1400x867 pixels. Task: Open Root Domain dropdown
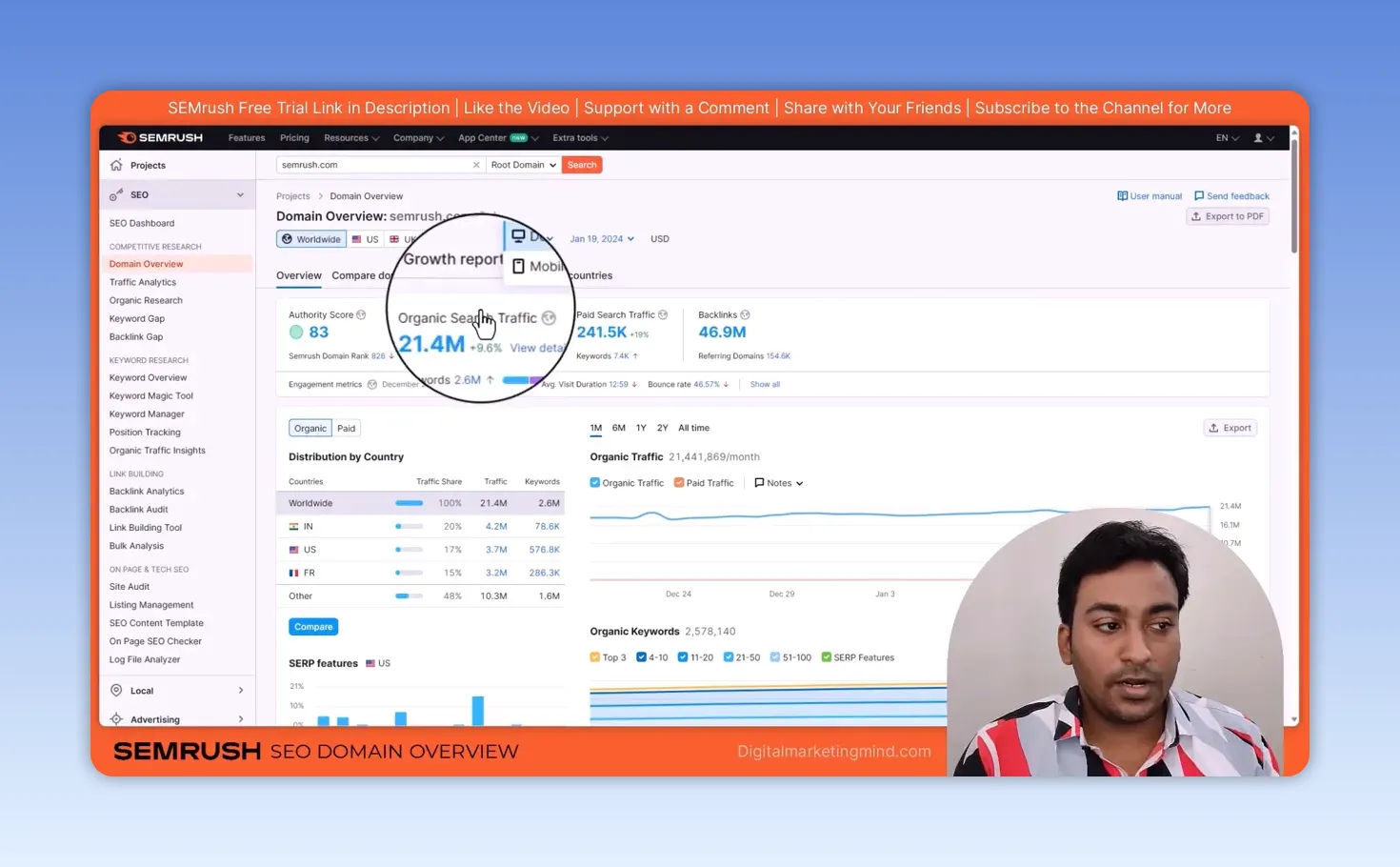coord(523,165)
